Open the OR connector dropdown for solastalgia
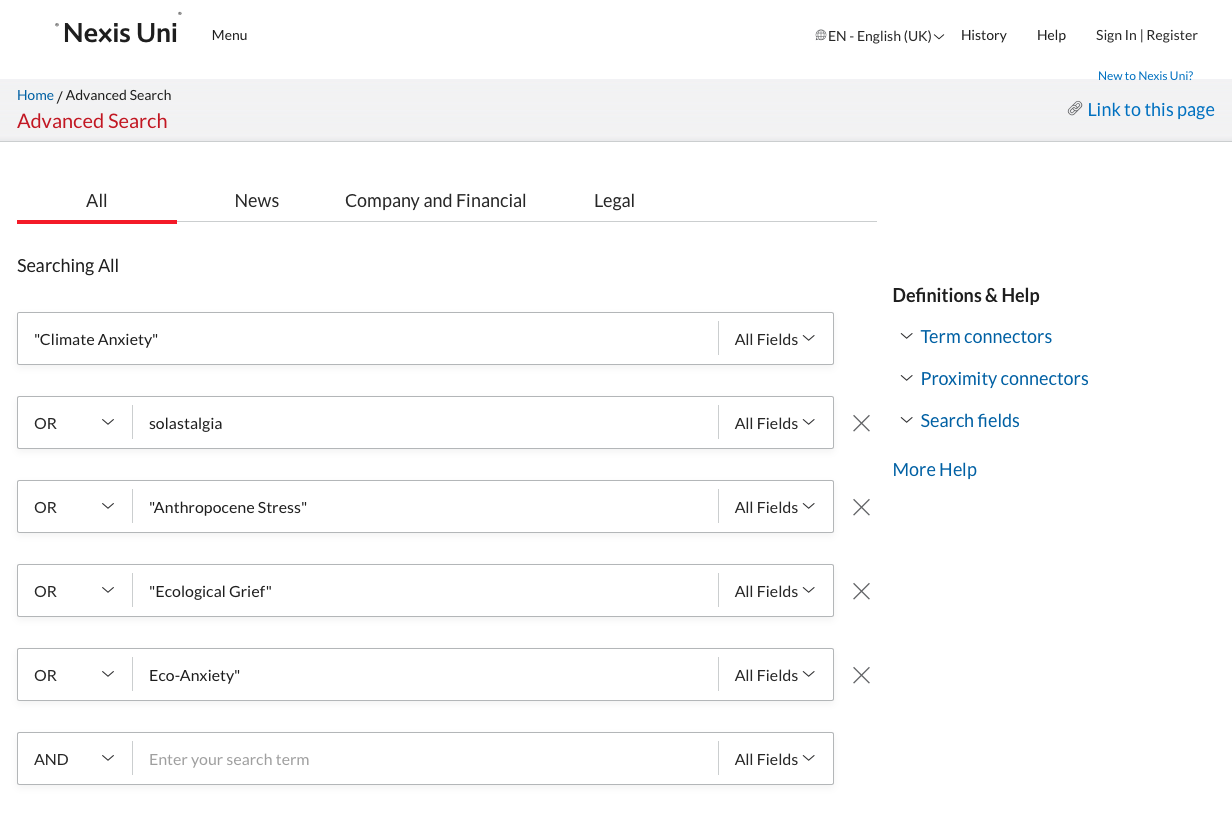 click(x=75, y=423)
